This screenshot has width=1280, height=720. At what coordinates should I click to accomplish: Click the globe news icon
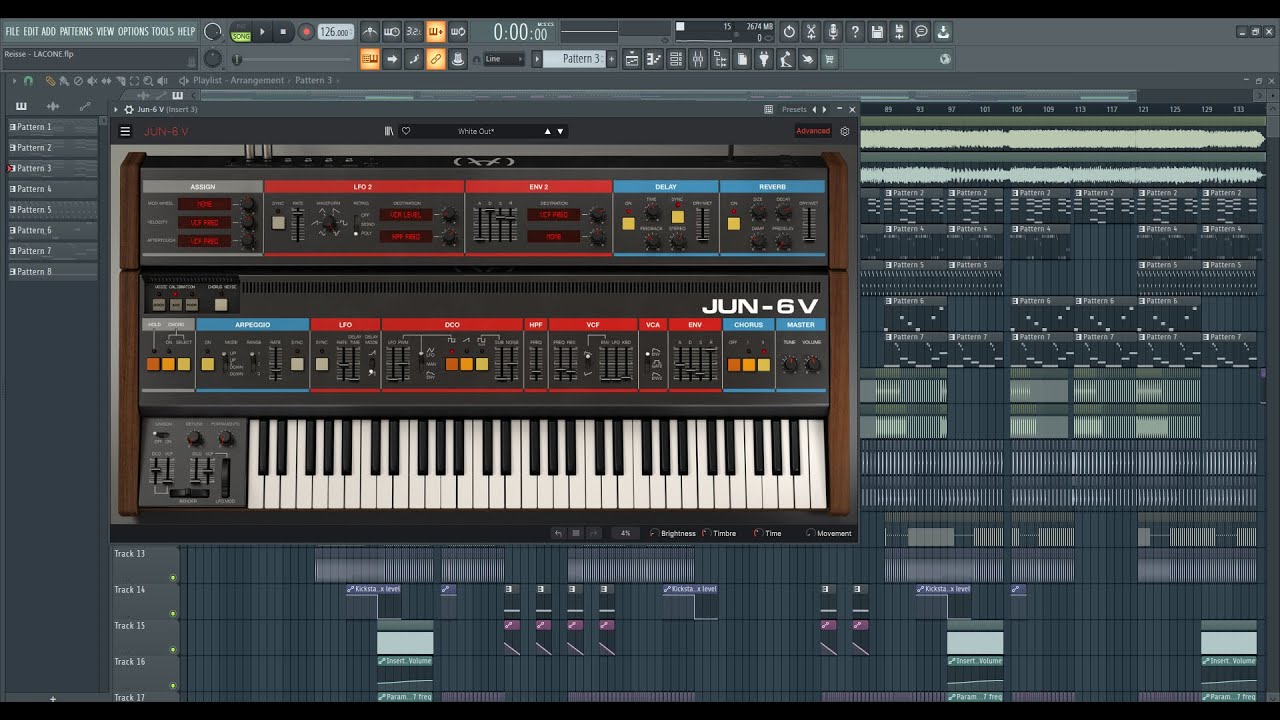945,59
